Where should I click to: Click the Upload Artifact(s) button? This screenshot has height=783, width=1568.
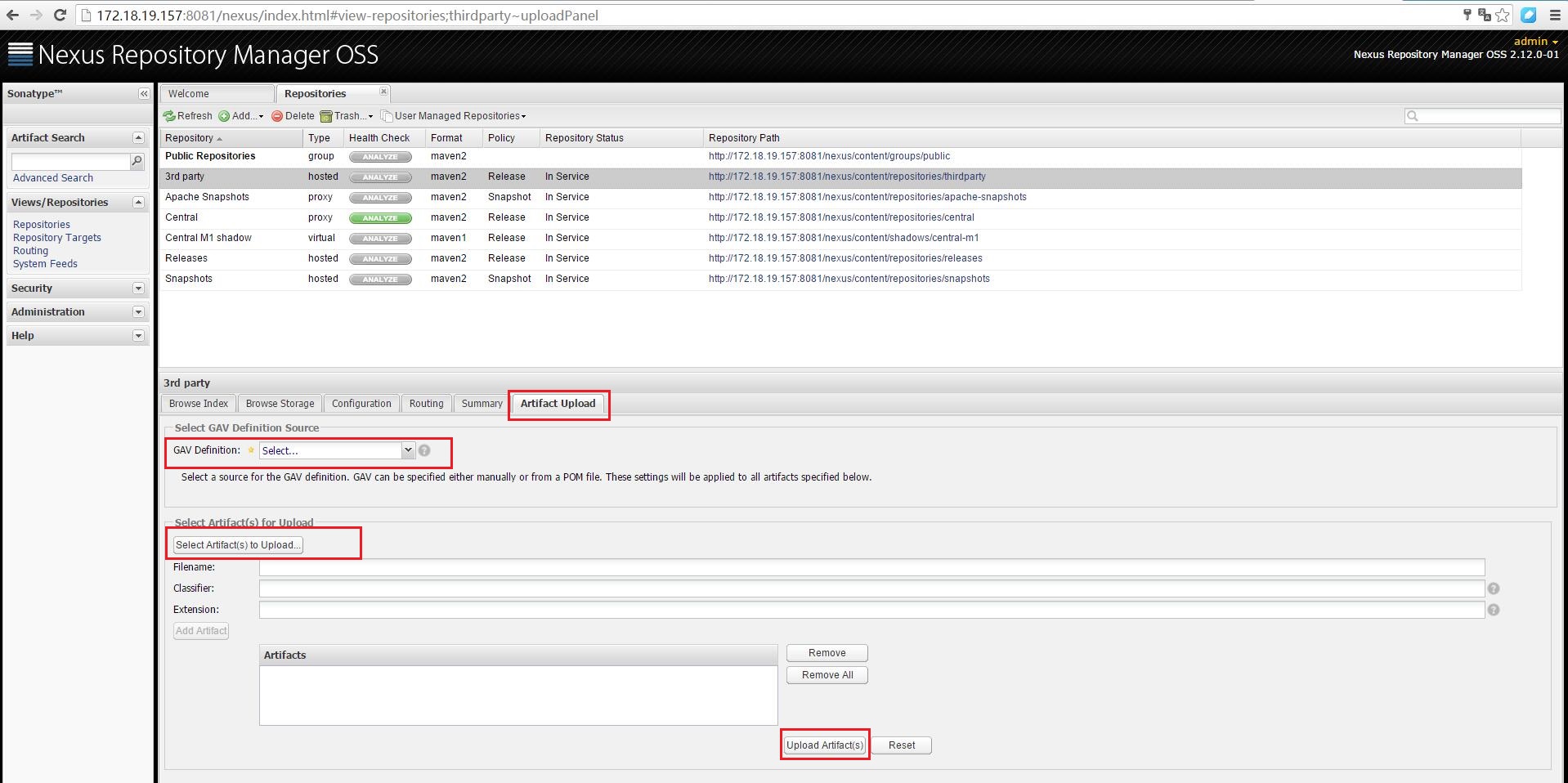click(x=825, y=745)
